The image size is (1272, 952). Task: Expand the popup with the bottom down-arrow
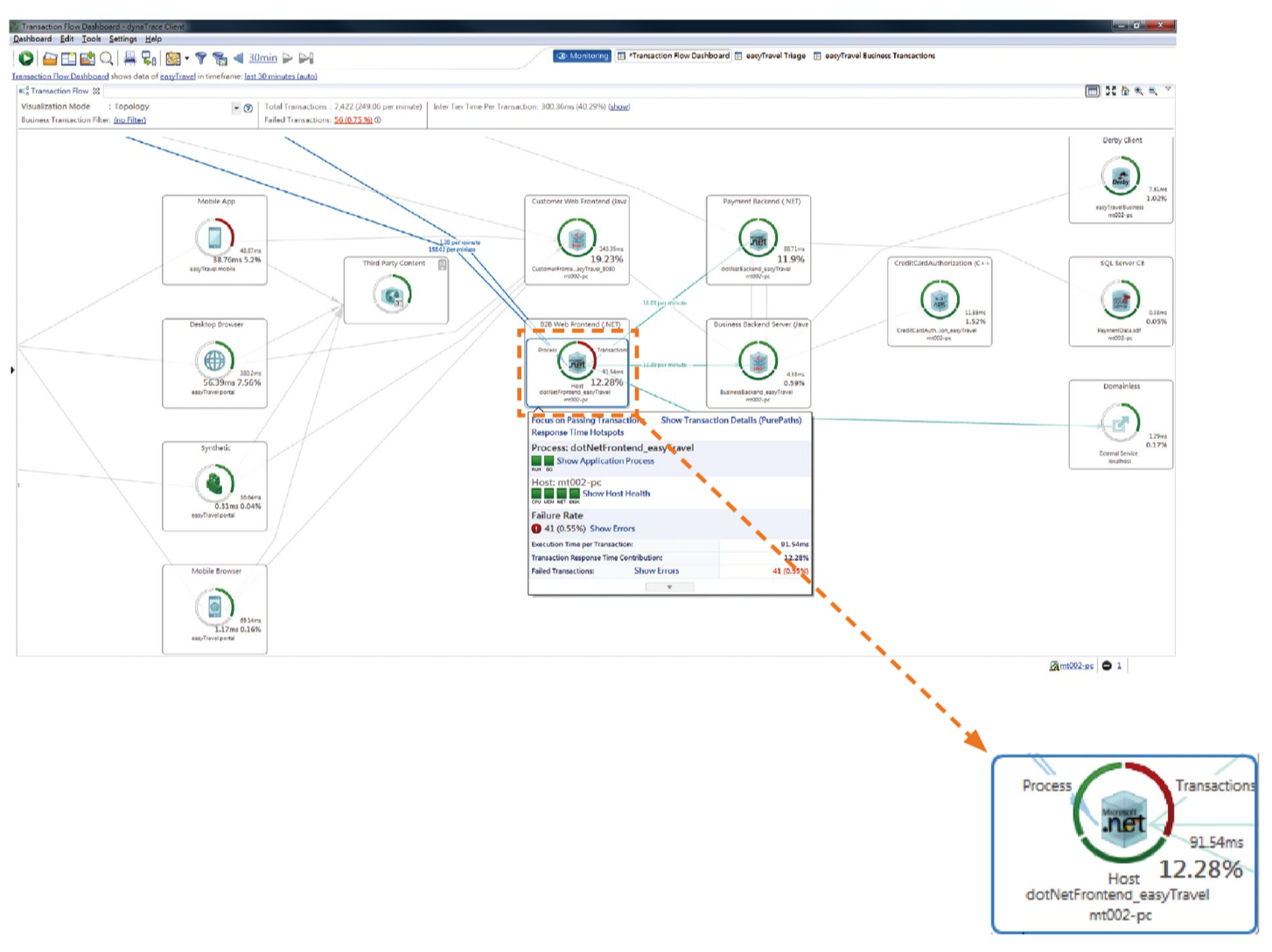click(x=669, y=588)
